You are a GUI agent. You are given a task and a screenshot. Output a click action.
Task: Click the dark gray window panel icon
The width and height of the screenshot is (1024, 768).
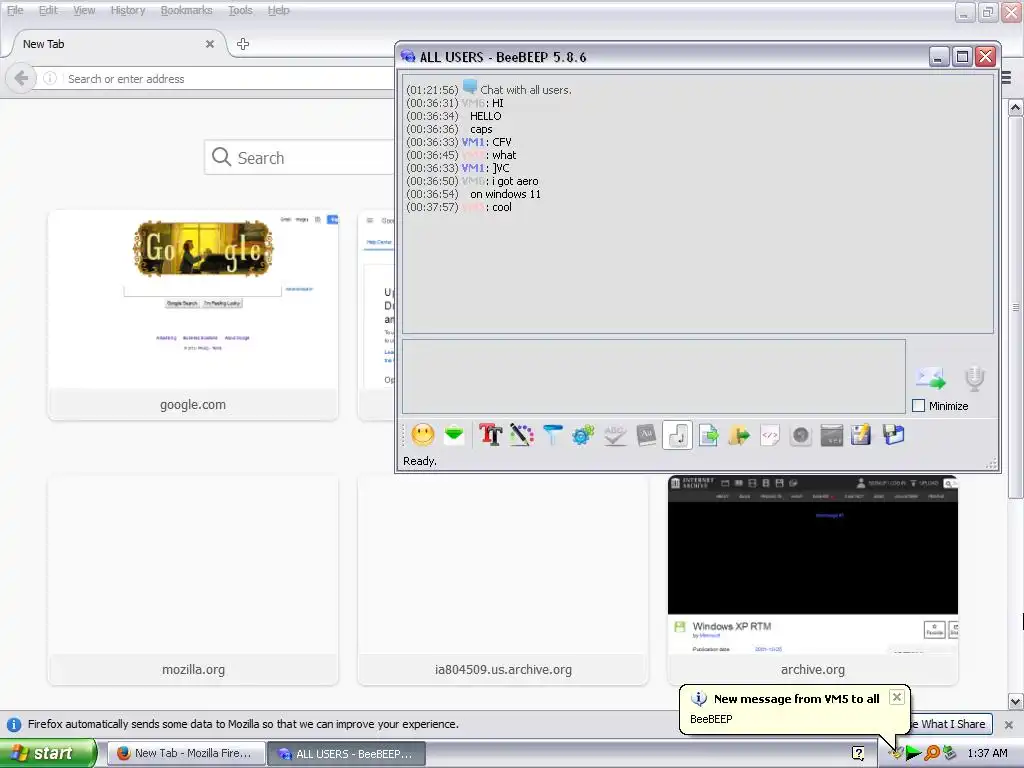click(831, 435)
